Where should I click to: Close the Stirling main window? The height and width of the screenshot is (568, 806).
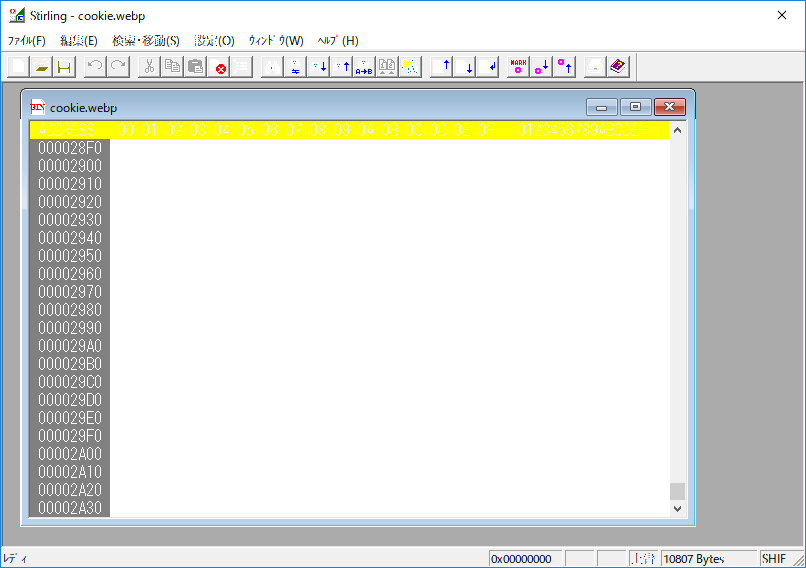click(x=782, y=15)
